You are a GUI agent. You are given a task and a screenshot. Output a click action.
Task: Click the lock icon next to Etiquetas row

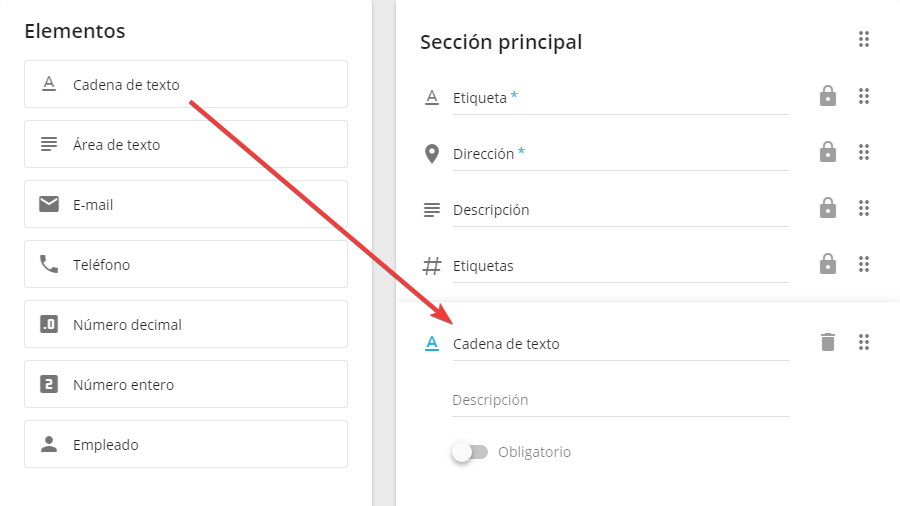(x=827, y=264)
